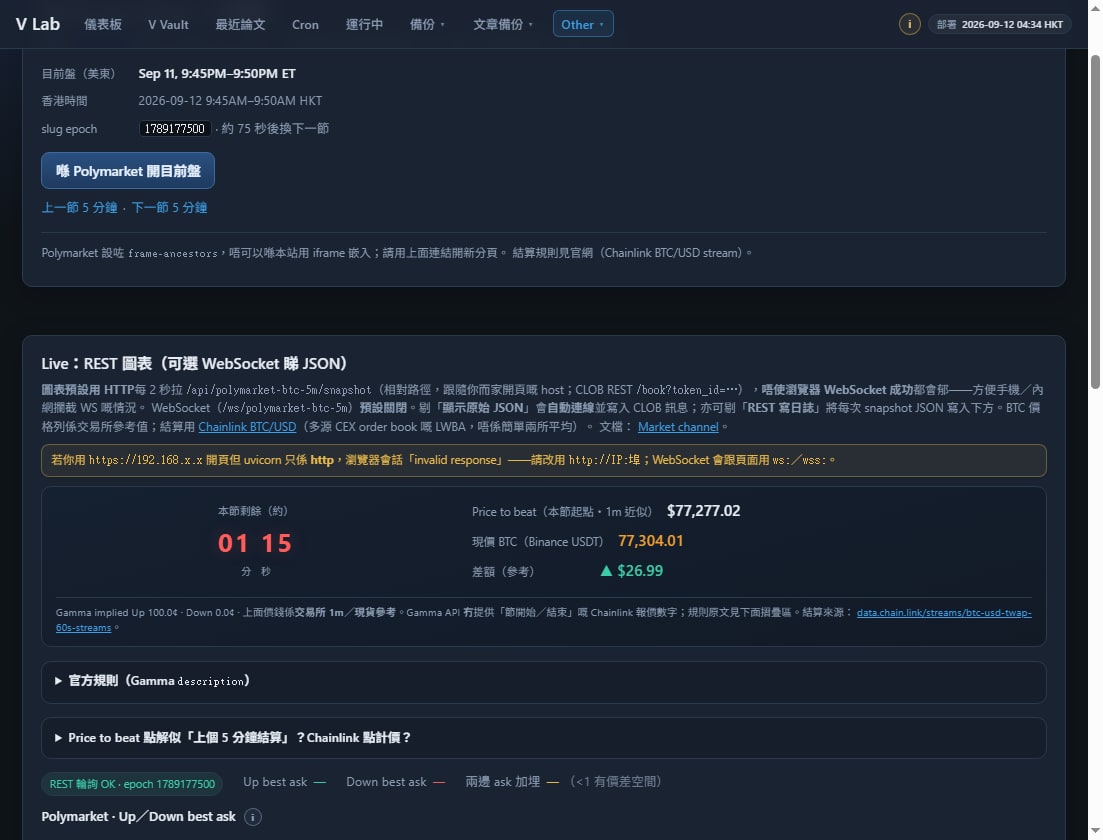
Task: Expand Price to beat explanation section
Action: point(543,737)
